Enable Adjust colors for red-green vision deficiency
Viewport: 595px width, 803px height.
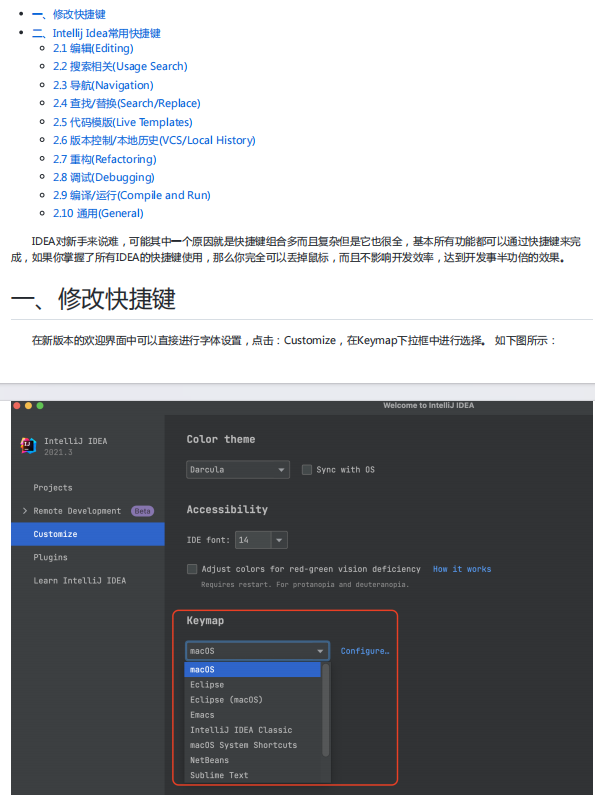tap(192, 569)
